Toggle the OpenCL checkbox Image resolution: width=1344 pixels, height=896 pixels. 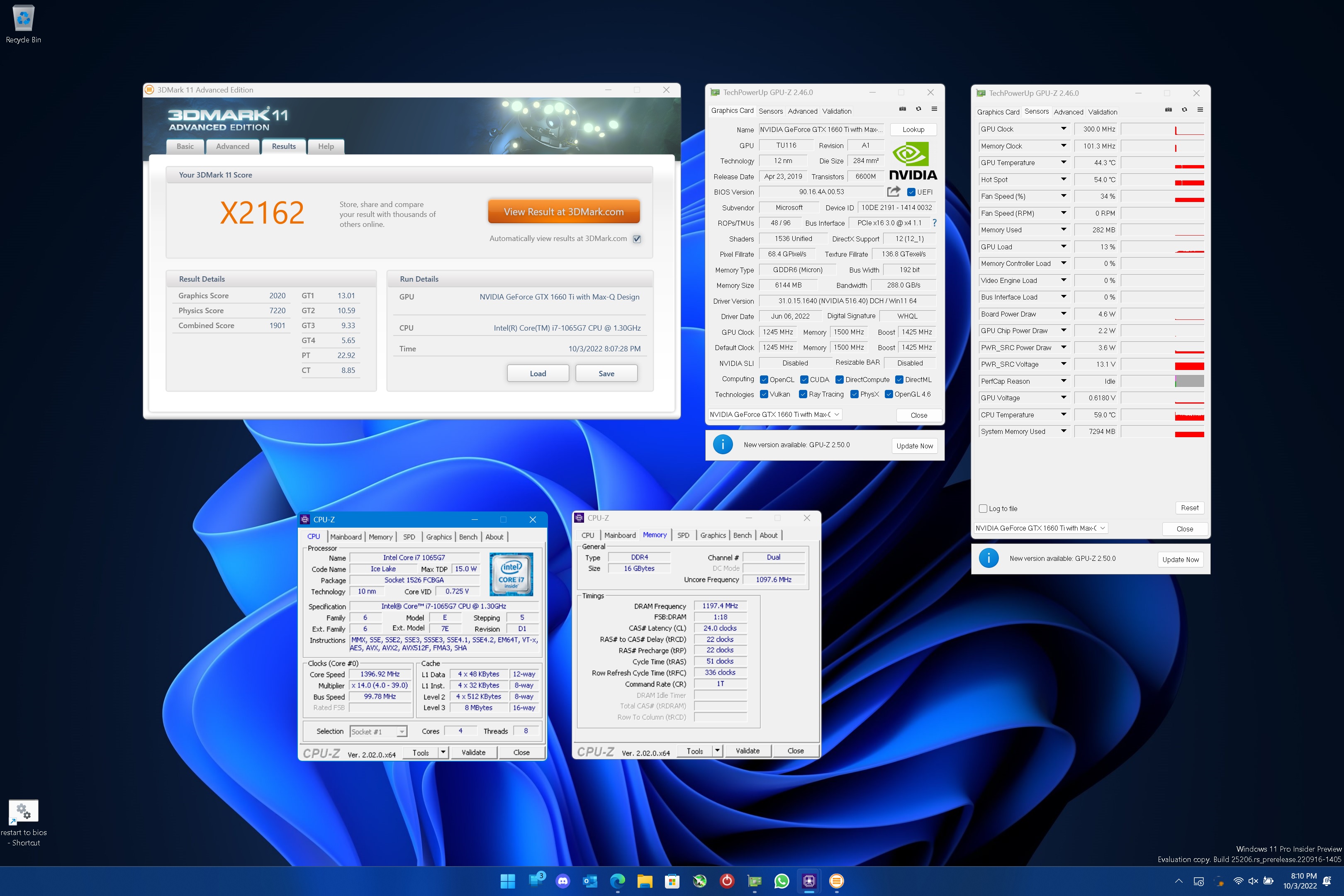click(764, 380)
